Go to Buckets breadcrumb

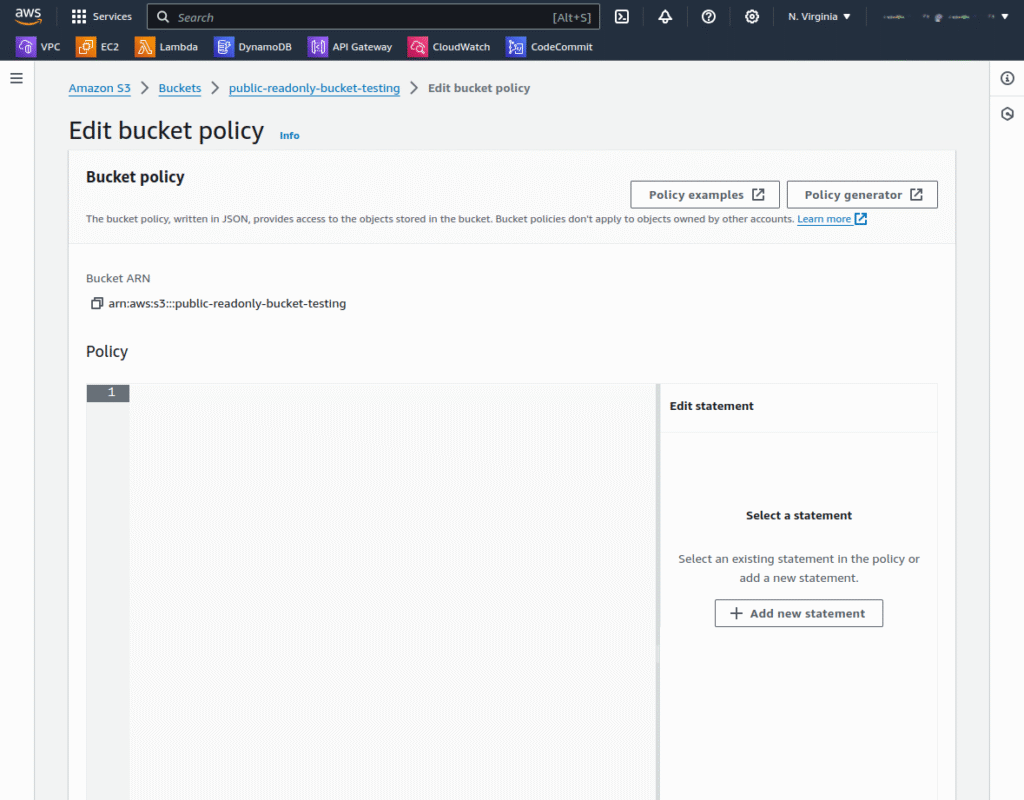click(180, 88)
